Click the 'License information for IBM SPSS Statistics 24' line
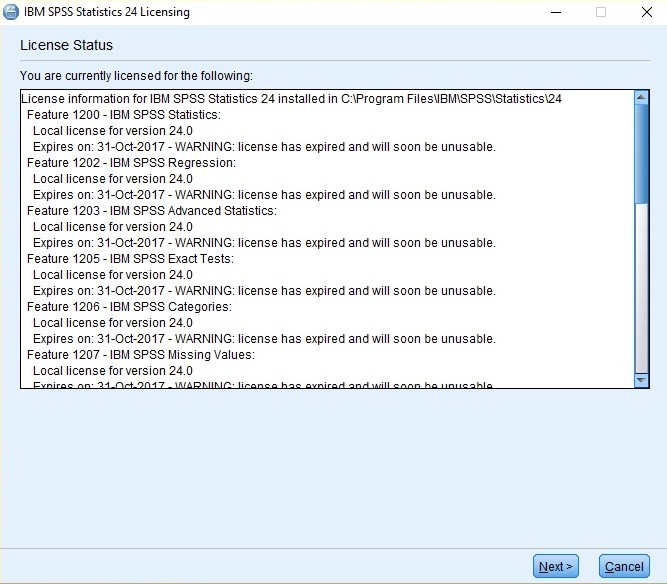The width and height of the screenshot is (667, 584). (x=291, y=99)
